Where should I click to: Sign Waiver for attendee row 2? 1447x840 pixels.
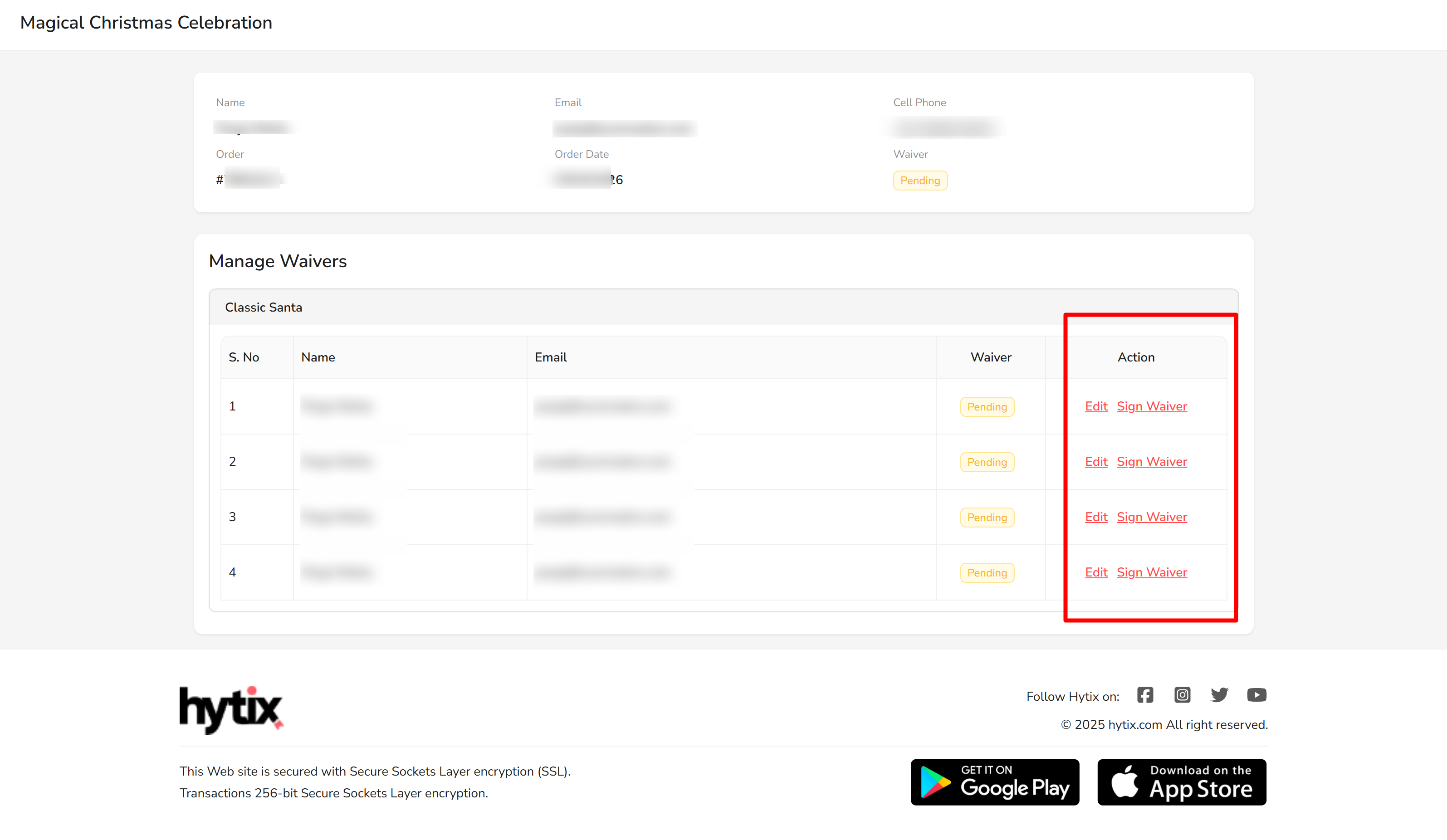tap(1151, 461)
